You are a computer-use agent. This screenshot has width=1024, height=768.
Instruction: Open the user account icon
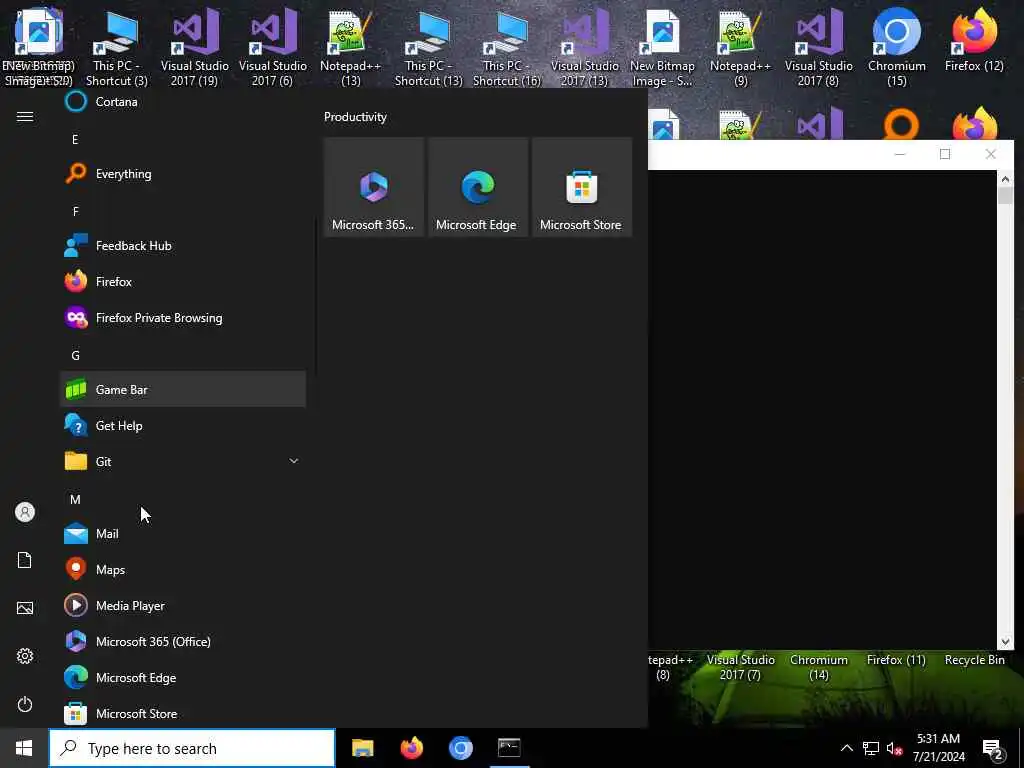point(25,512)
